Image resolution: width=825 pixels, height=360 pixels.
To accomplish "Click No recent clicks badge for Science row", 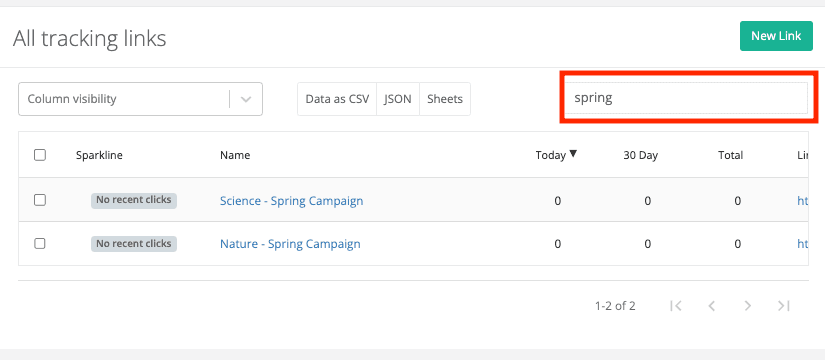I will [x=134, y=200].
